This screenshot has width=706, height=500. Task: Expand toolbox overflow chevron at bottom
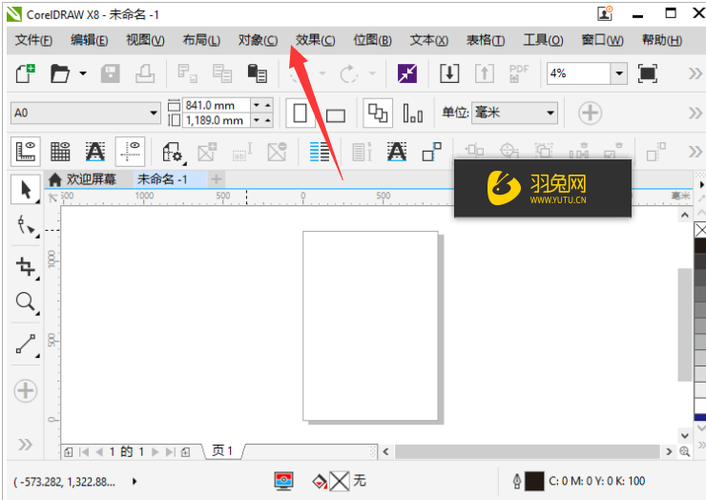click(x=25, y=445)
